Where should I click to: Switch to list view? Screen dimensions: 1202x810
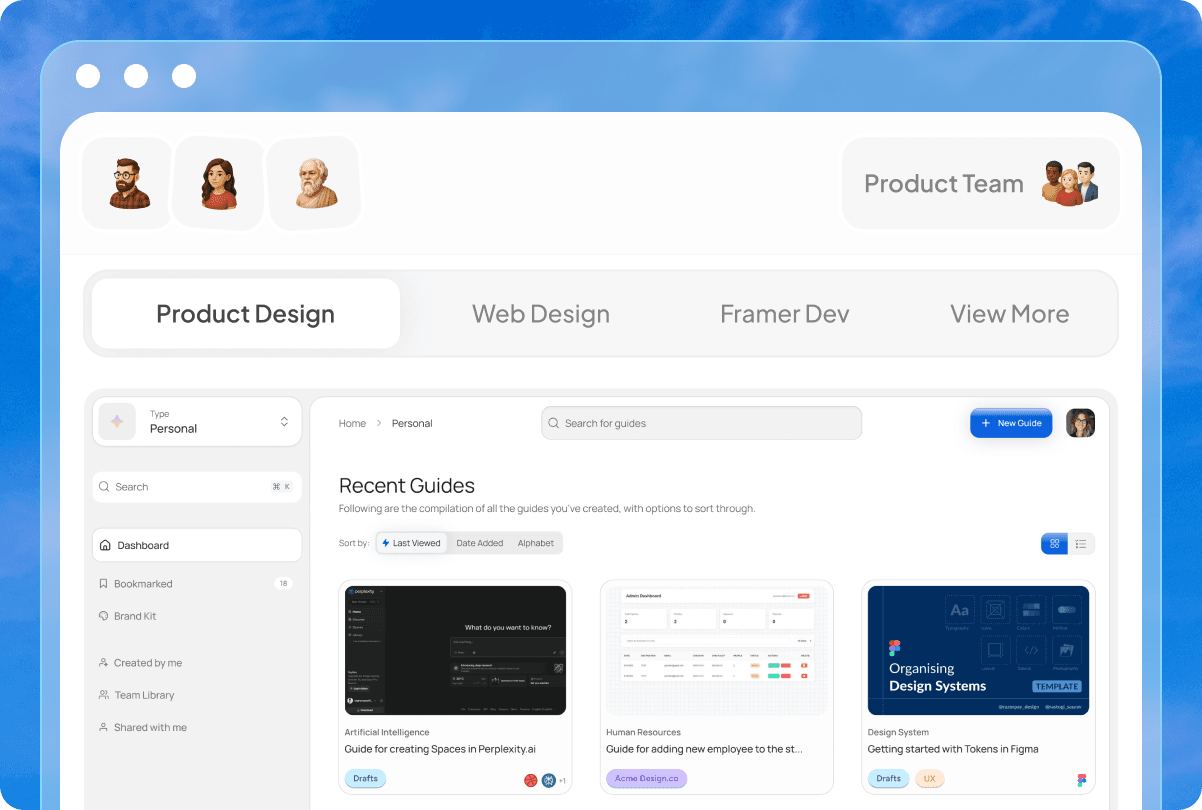(x=1081, y=544)
